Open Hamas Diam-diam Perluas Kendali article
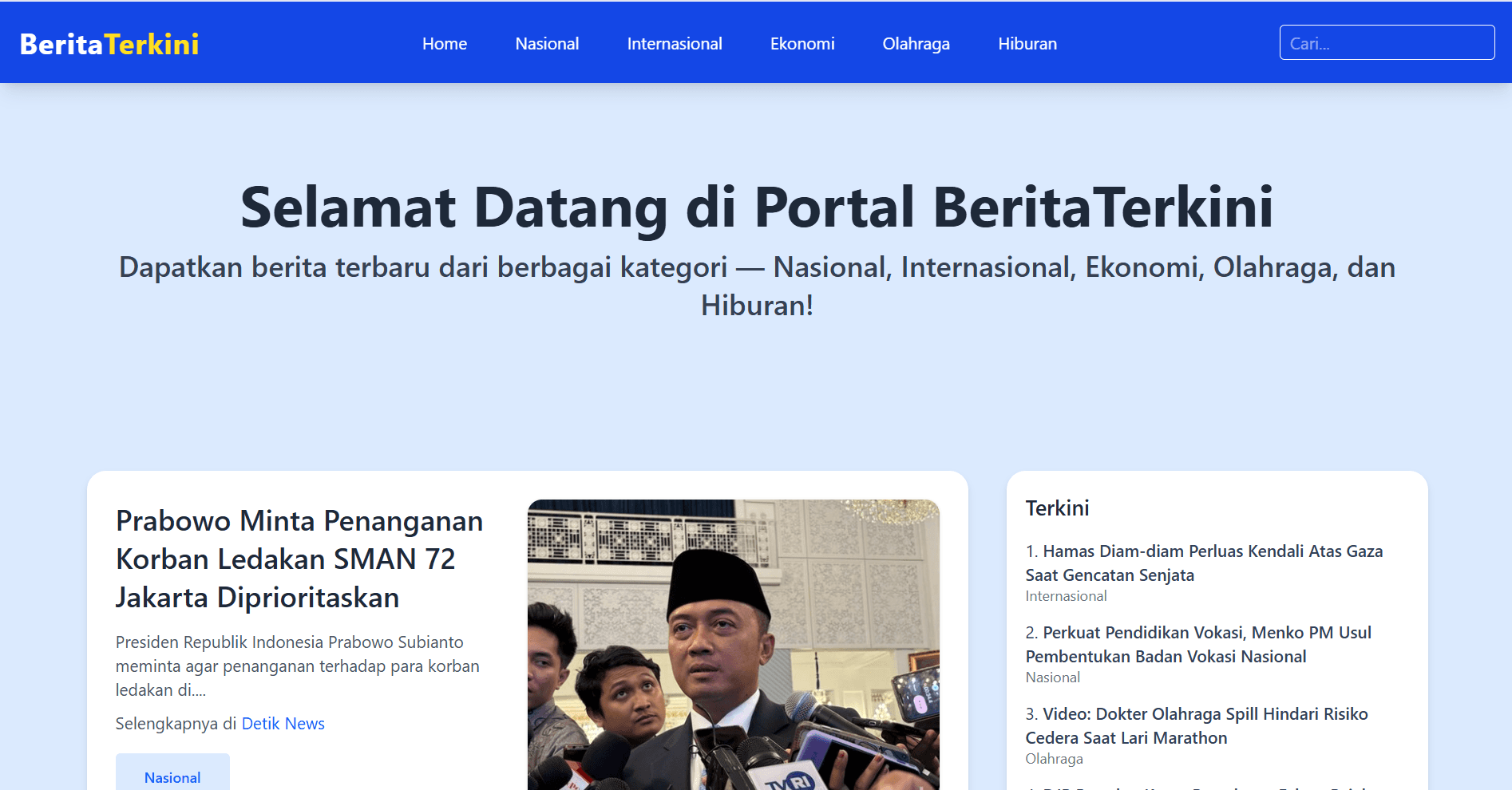This screenshot has width=1512, height=790. [1204, 563]
